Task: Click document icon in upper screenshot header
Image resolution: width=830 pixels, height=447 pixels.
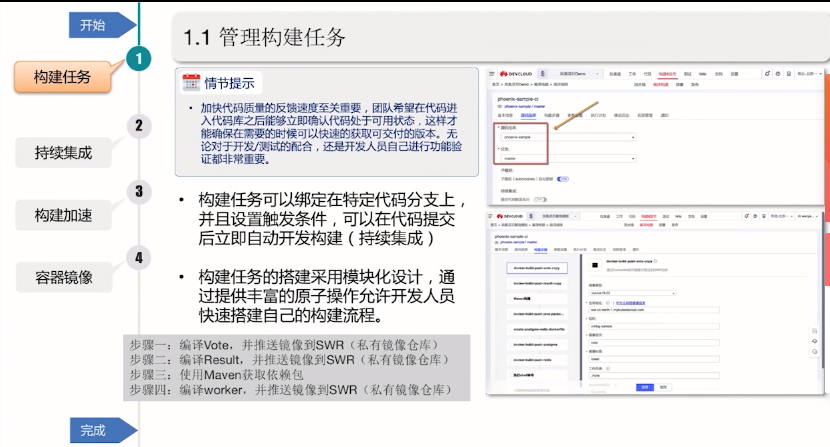Action: click(789, 74)
